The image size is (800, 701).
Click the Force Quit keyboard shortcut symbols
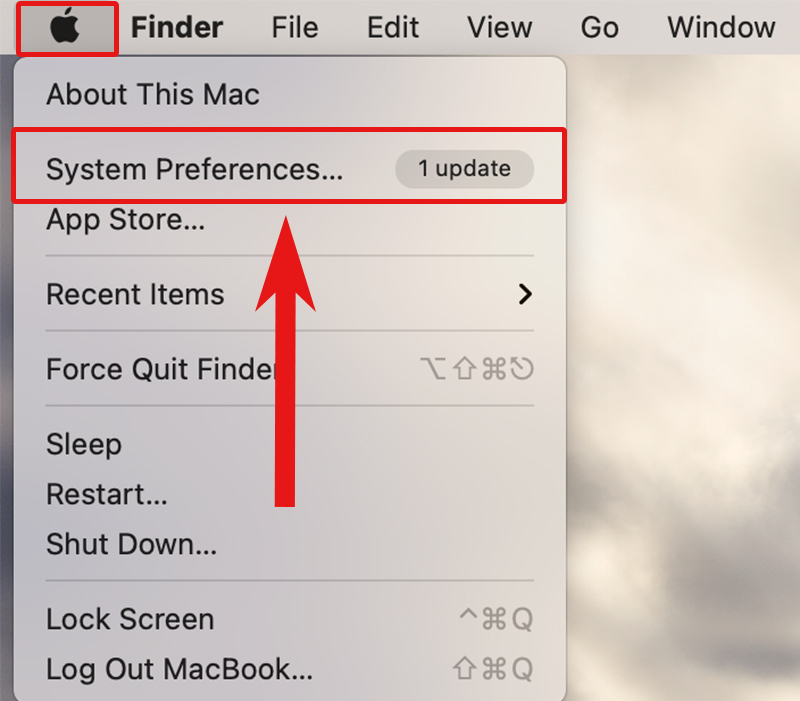(477, 369)
